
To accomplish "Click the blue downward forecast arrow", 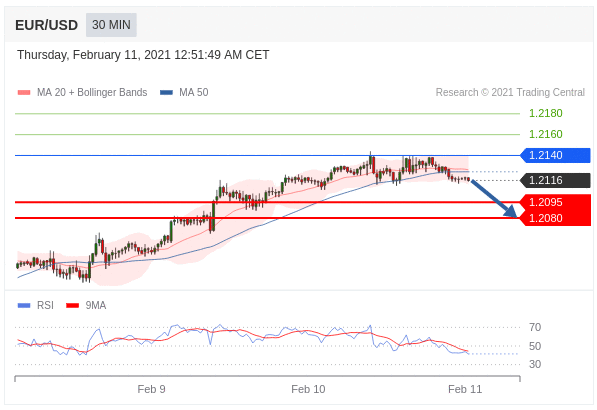I will click(x=494, y=198).
